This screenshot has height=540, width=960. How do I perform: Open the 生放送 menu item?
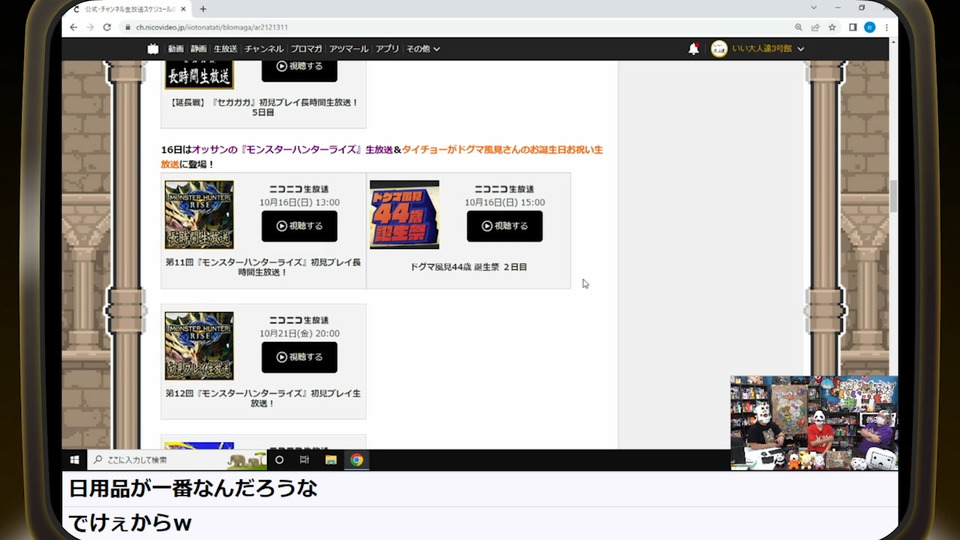pyautogui.click(x=225, y=49)
